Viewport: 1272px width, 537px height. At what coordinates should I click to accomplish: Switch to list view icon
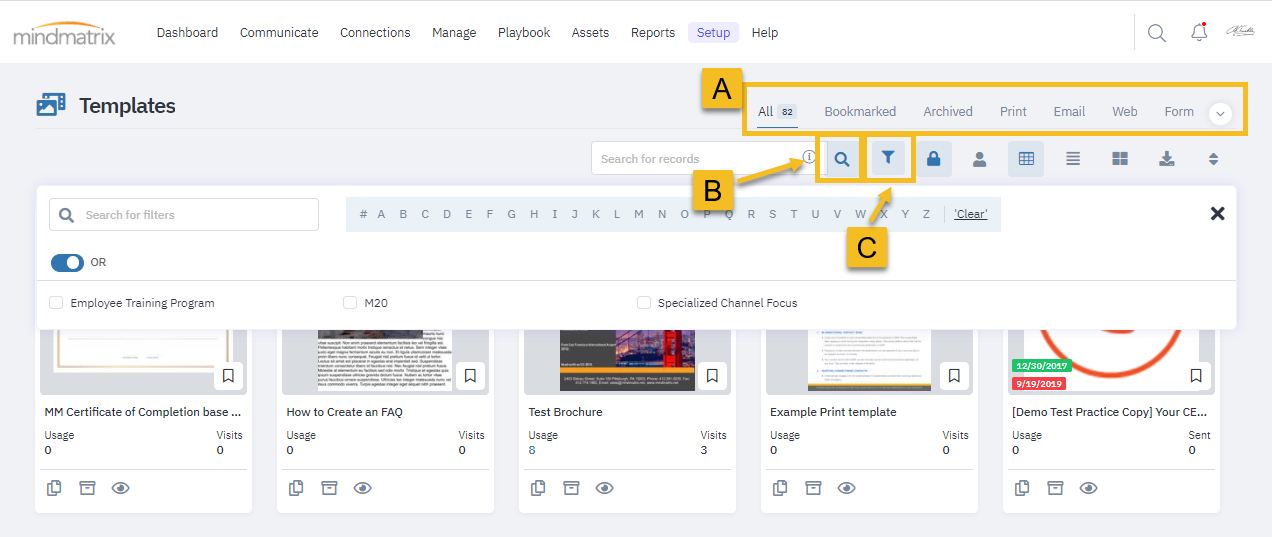pos(1073,159)
